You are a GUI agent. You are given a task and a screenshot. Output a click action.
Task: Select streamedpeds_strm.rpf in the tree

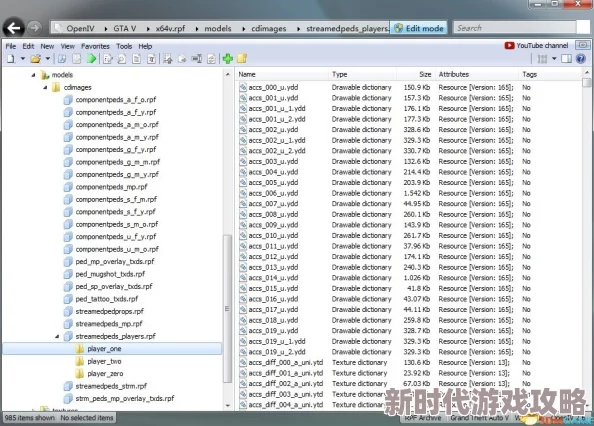(x=111, y=386)
